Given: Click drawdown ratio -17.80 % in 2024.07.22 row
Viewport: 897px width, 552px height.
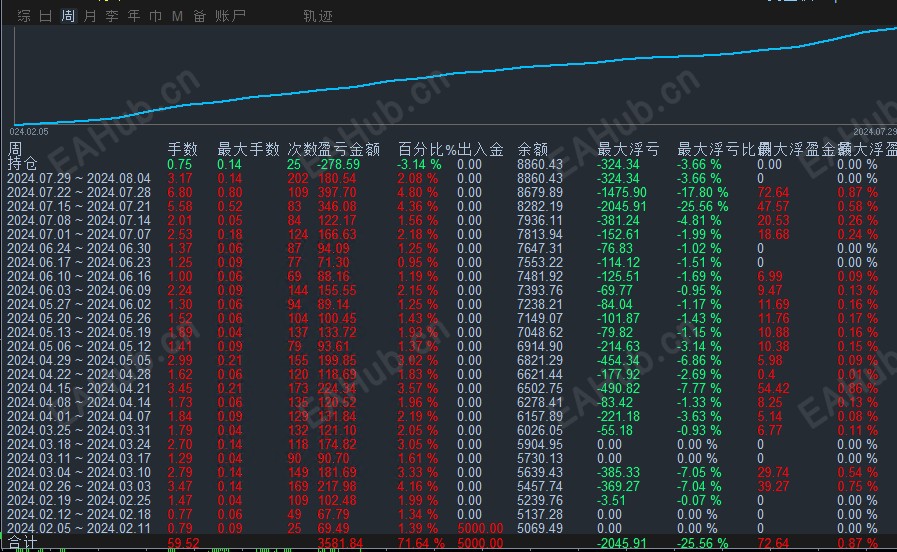Looking at the screenshot, I should 702,193.
